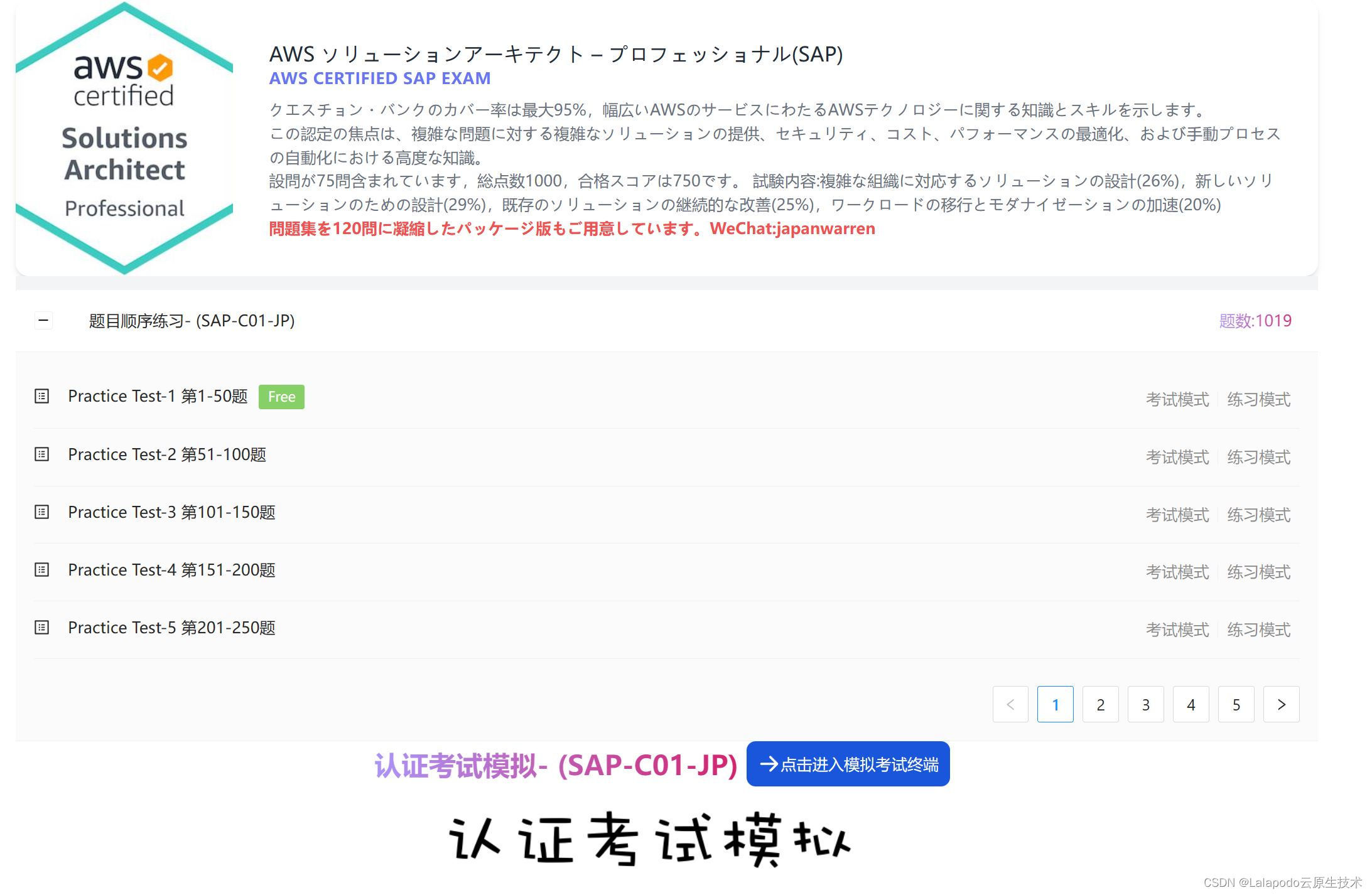Click the 题数:1019 count
Screen dimensions: 1372x895
(1255, 321)
